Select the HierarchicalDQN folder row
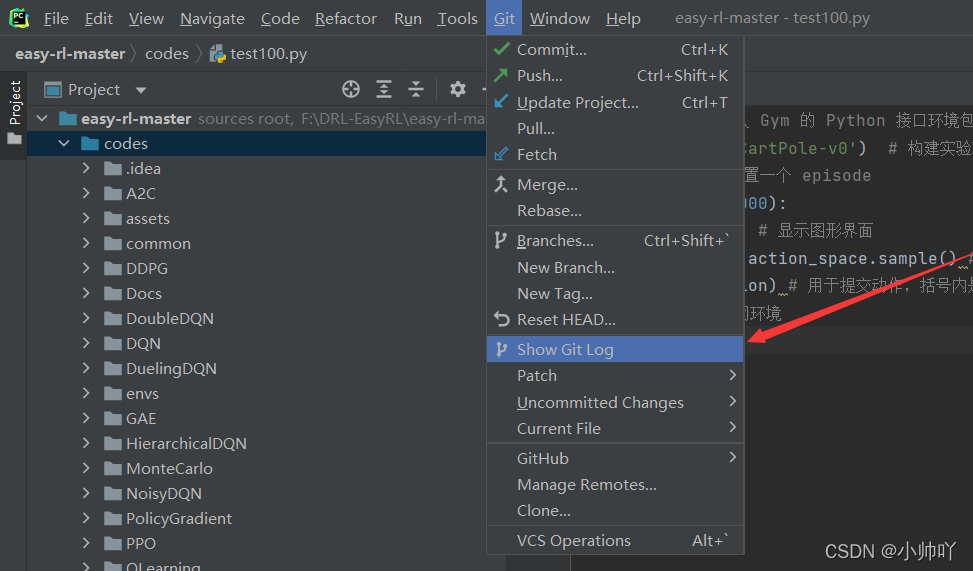This screenshot has height=571, width=973. coord(256,443)
